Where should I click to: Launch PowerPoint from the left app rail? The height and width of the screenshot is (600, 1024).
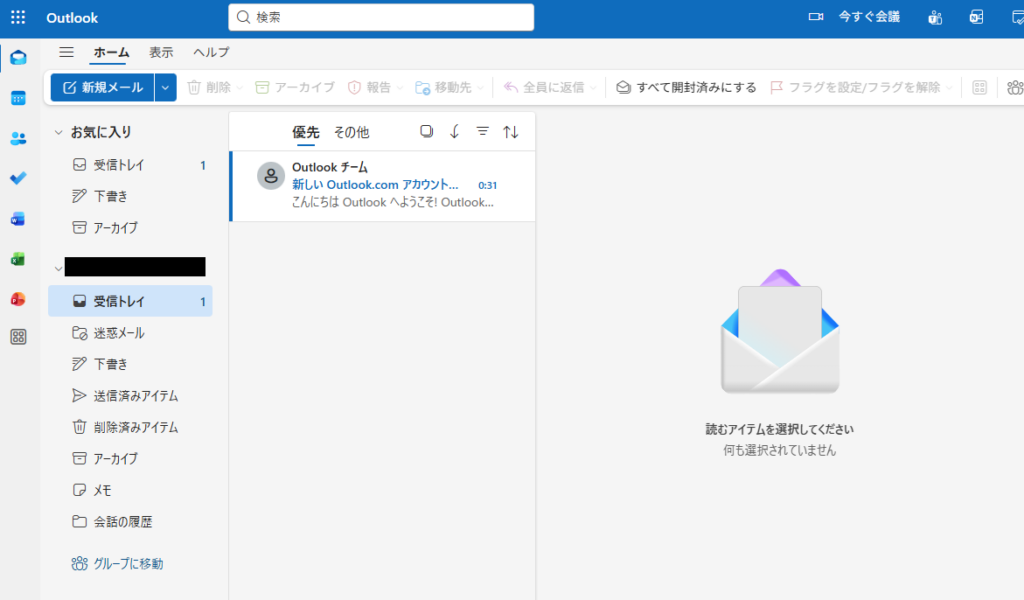[18, 299]
